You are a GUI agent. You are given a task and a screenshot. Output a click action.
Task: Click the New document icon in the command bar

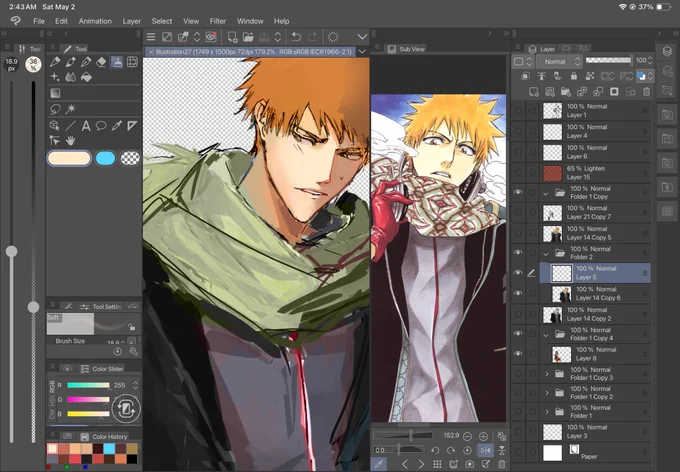(232, 37)
